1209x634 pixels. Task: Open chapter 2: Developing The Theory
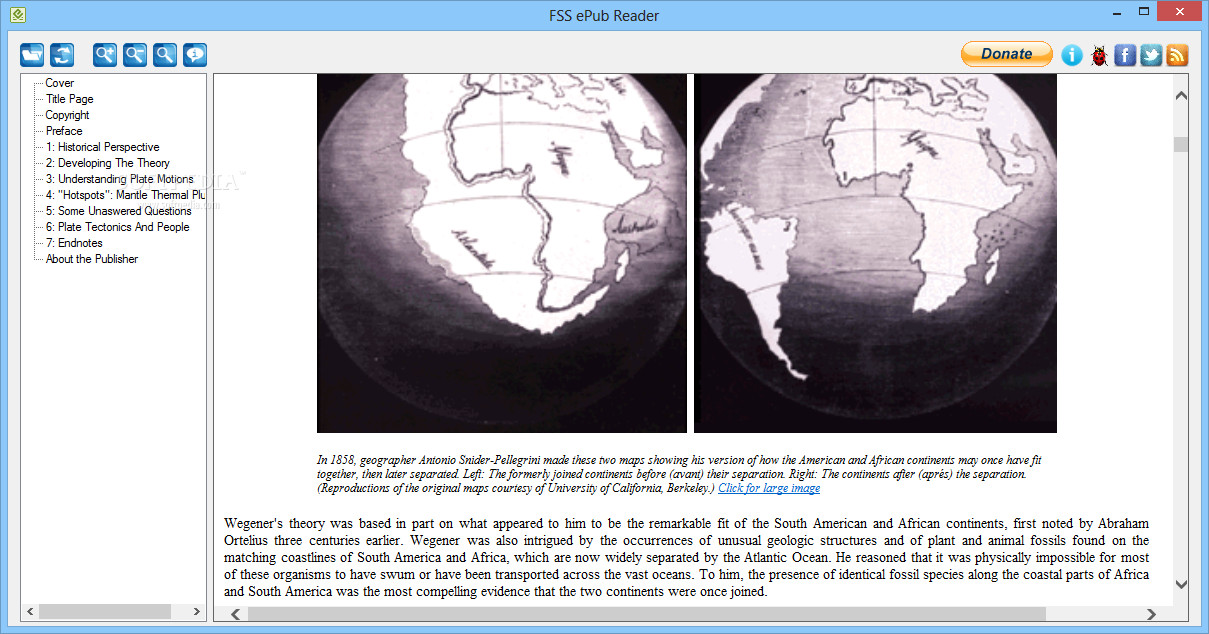tap(108, 163)
